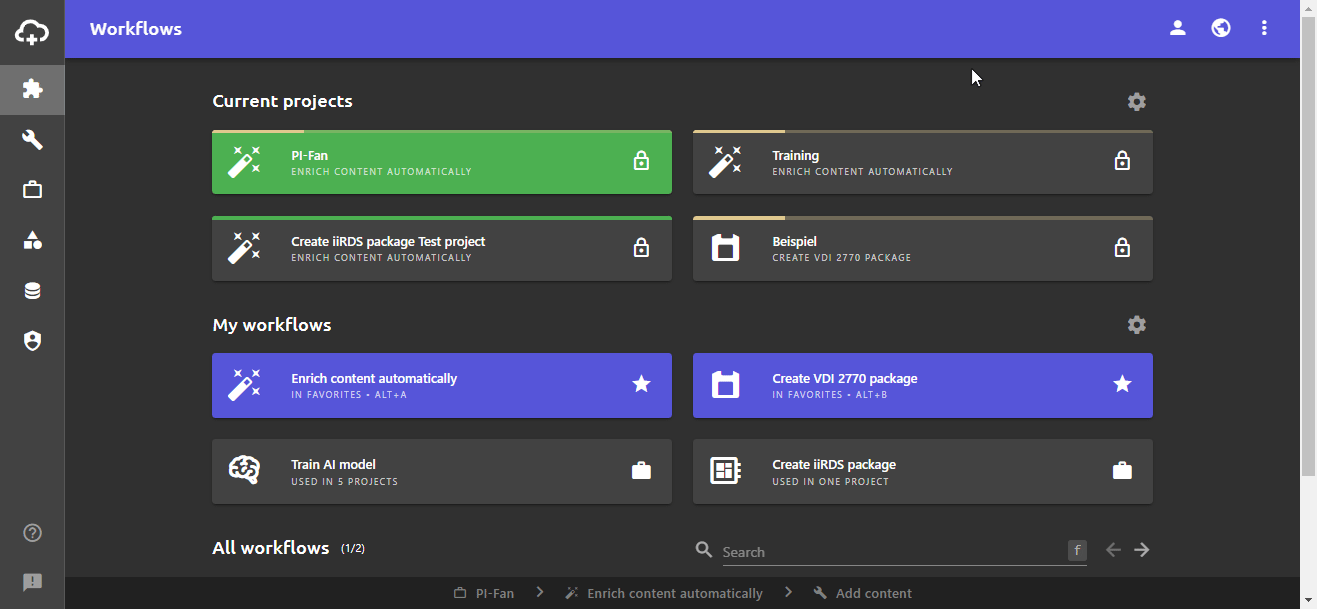The image size is (1317, 609).
Task: Go to next page of All workflows
Action: point(1142,550)
